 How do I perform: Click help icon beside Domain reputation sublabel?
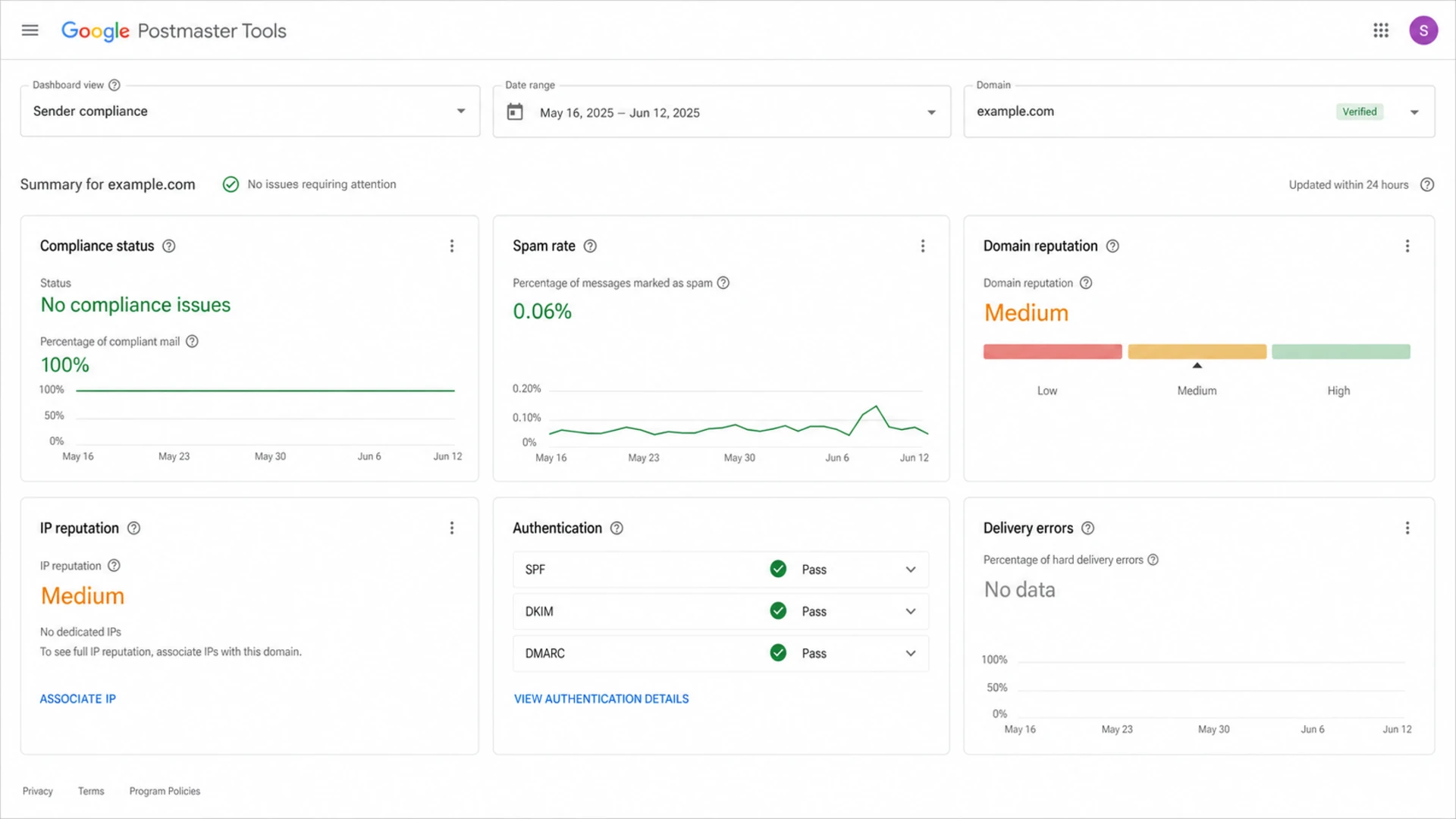(x=1086, y=283)
